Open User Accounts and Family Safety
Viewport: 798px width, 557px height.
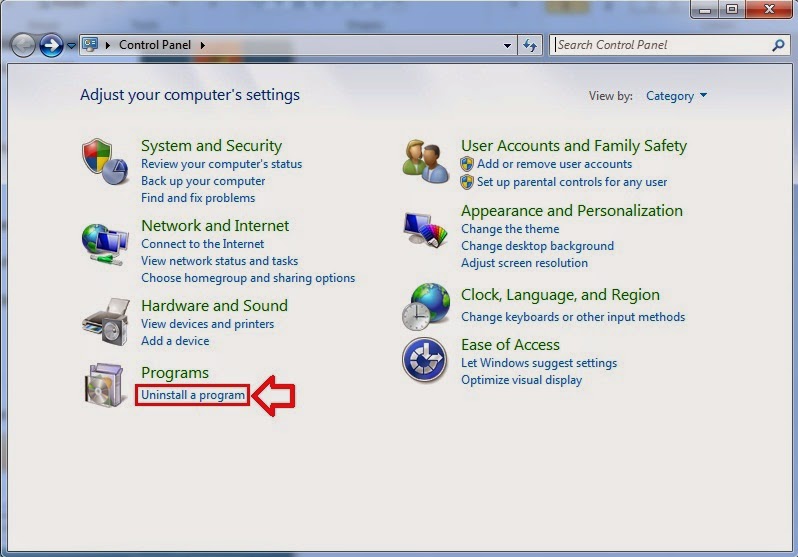click(x=574, y=146)
